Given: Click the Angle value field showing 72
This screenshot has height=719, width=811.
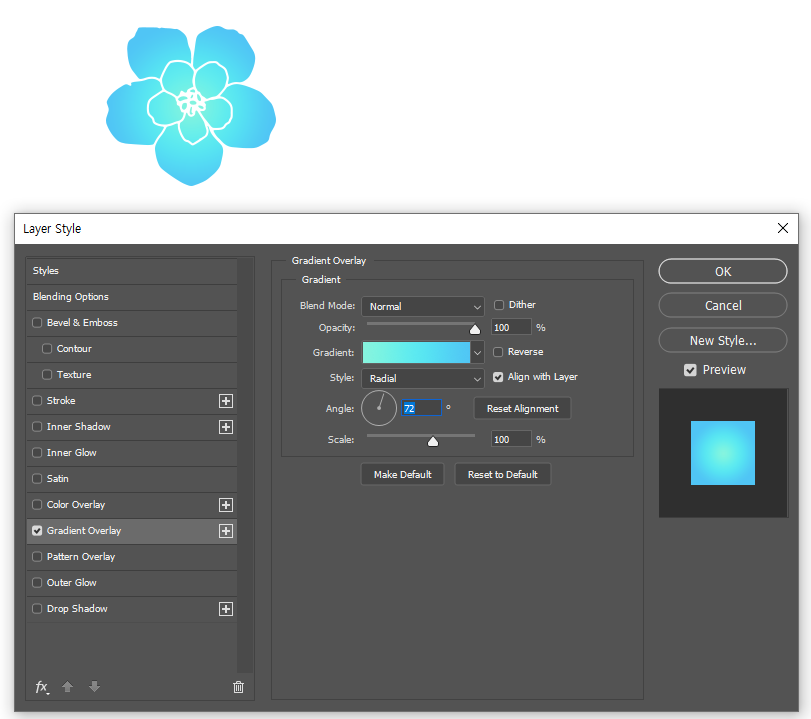Looking at the screenshot, I should [x=422, y=408].
